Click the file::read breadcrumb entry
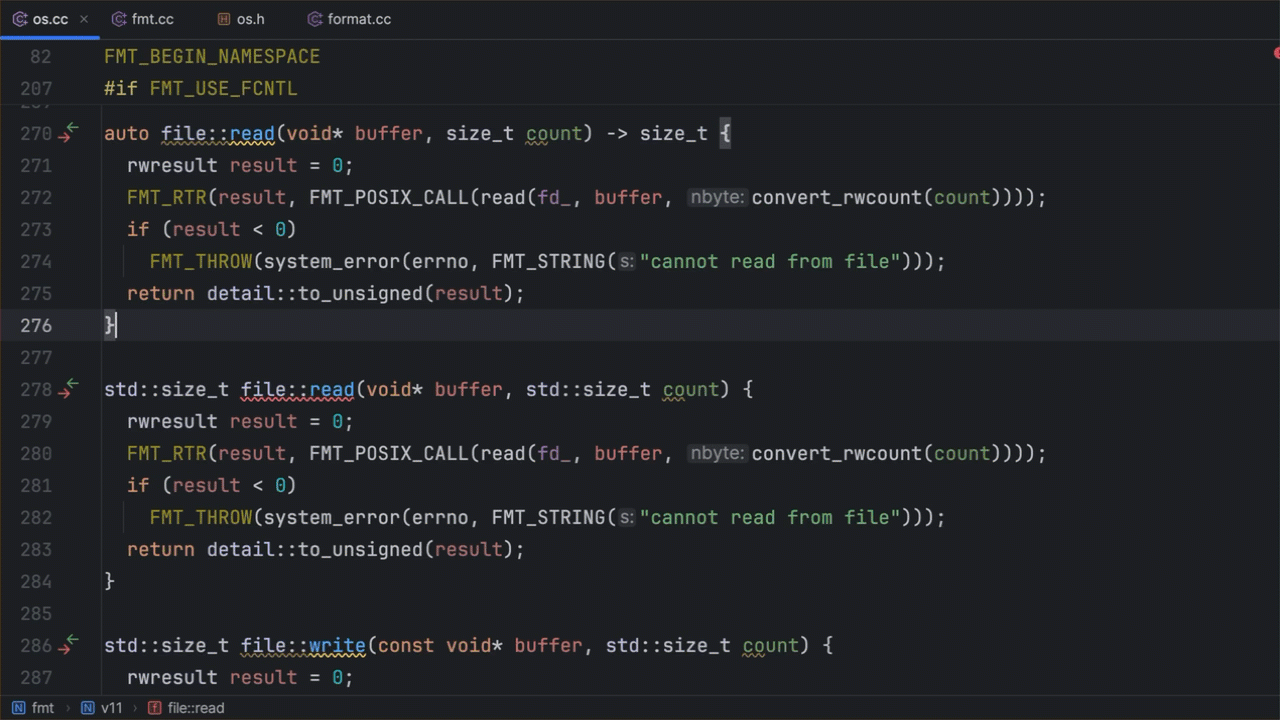This screenshot has height=720, width=1280. [x=196, y=708]
